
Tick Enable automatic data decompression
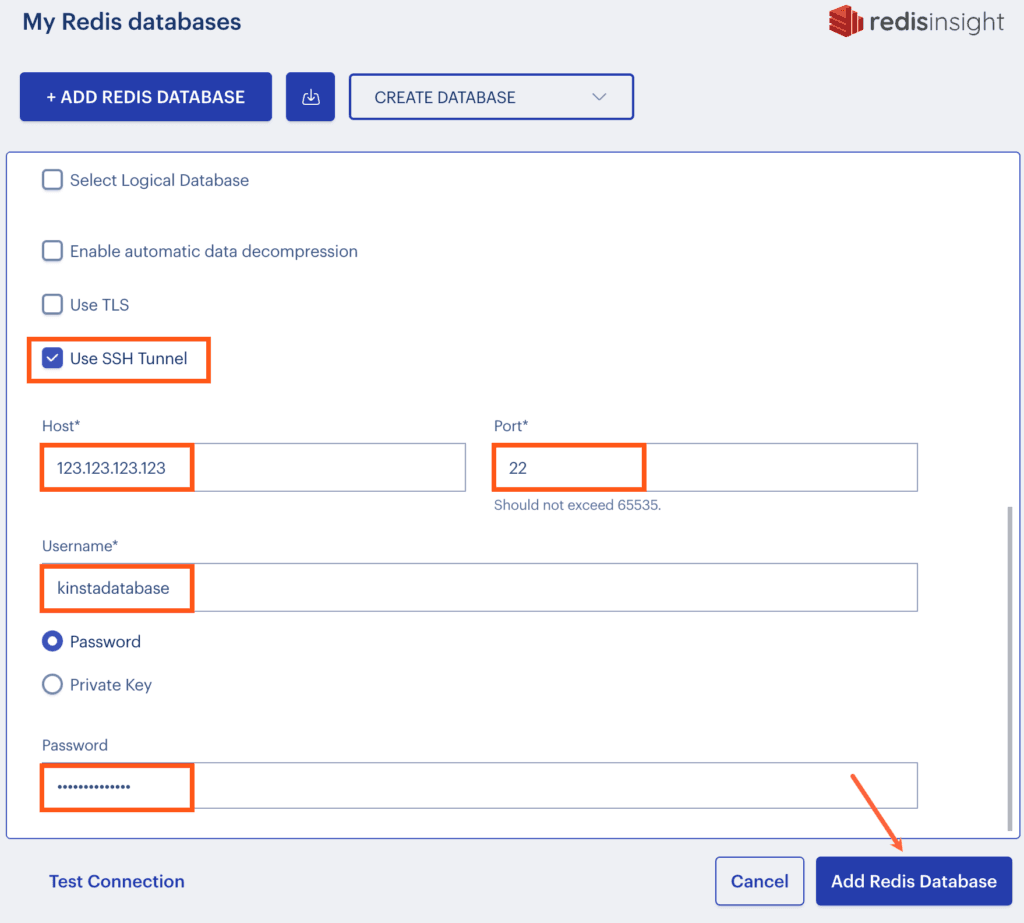pos(52,251)
